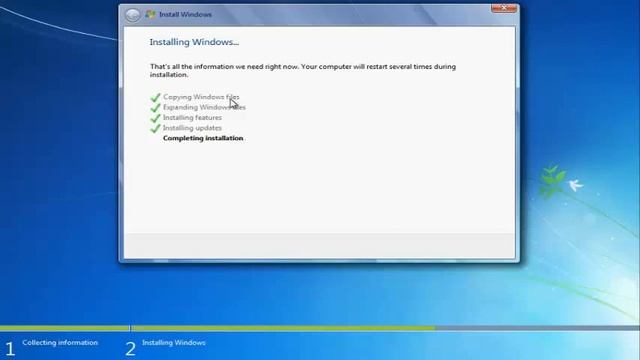The width and height of the screenshot is (640, 360).
Task: Select the 'Installing updates' step text
Action: point(192,128)
